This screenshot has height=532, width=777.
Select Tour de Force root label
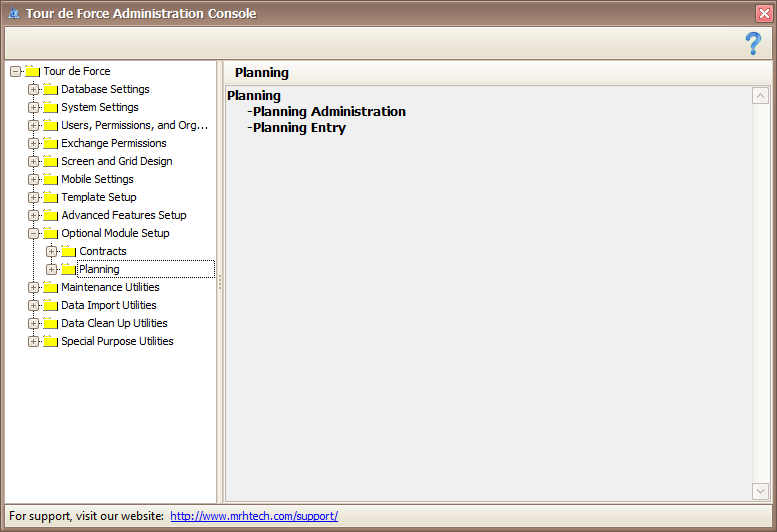coord(77,71)
